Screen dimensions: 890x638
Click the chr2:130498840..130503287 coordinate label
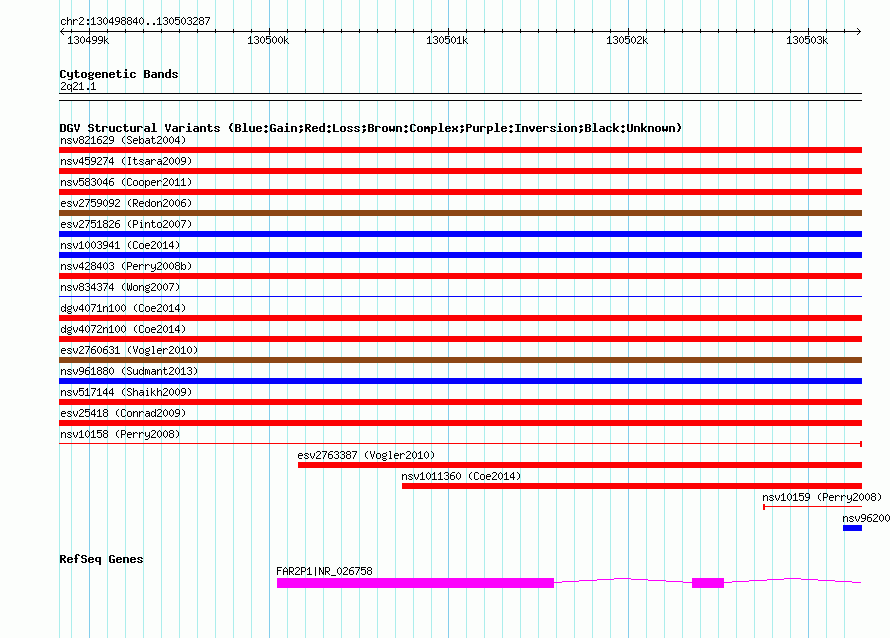(x=135, y=21)
